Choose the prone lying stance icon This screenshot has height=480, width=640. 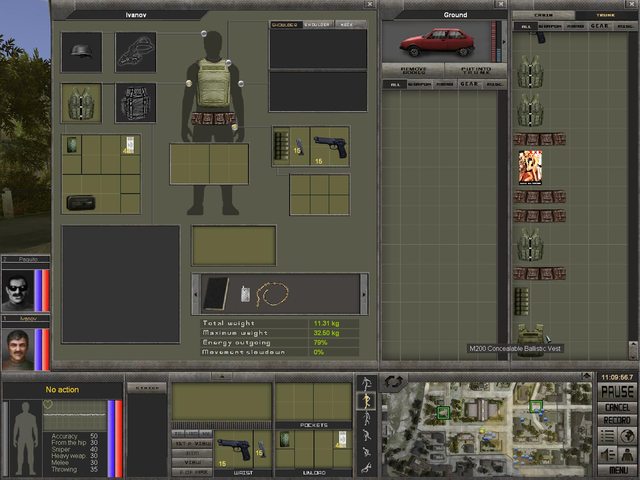pyautogui.click(x=367, y=468)
